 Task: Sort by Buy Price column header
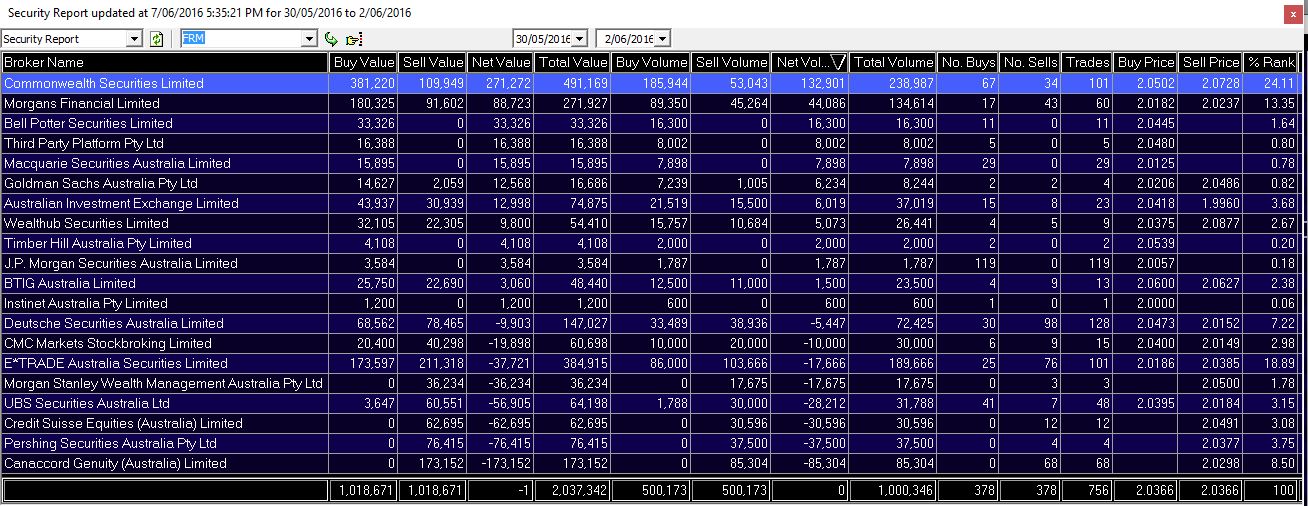tap(1147, 62)
